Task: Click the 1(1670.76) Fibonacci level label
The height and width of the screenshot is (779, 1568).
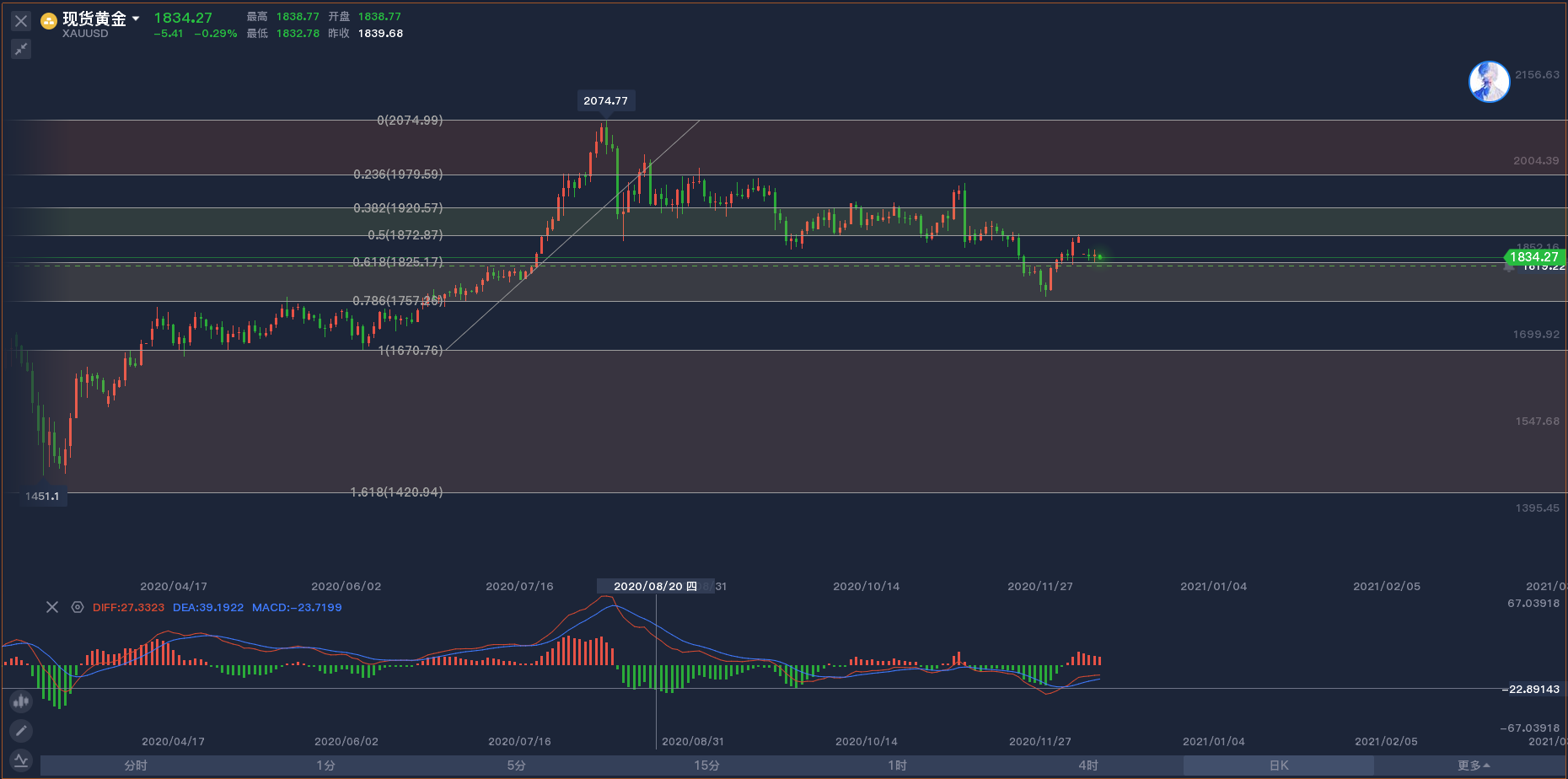Action: pyautogui.click(x=411, y=351)
